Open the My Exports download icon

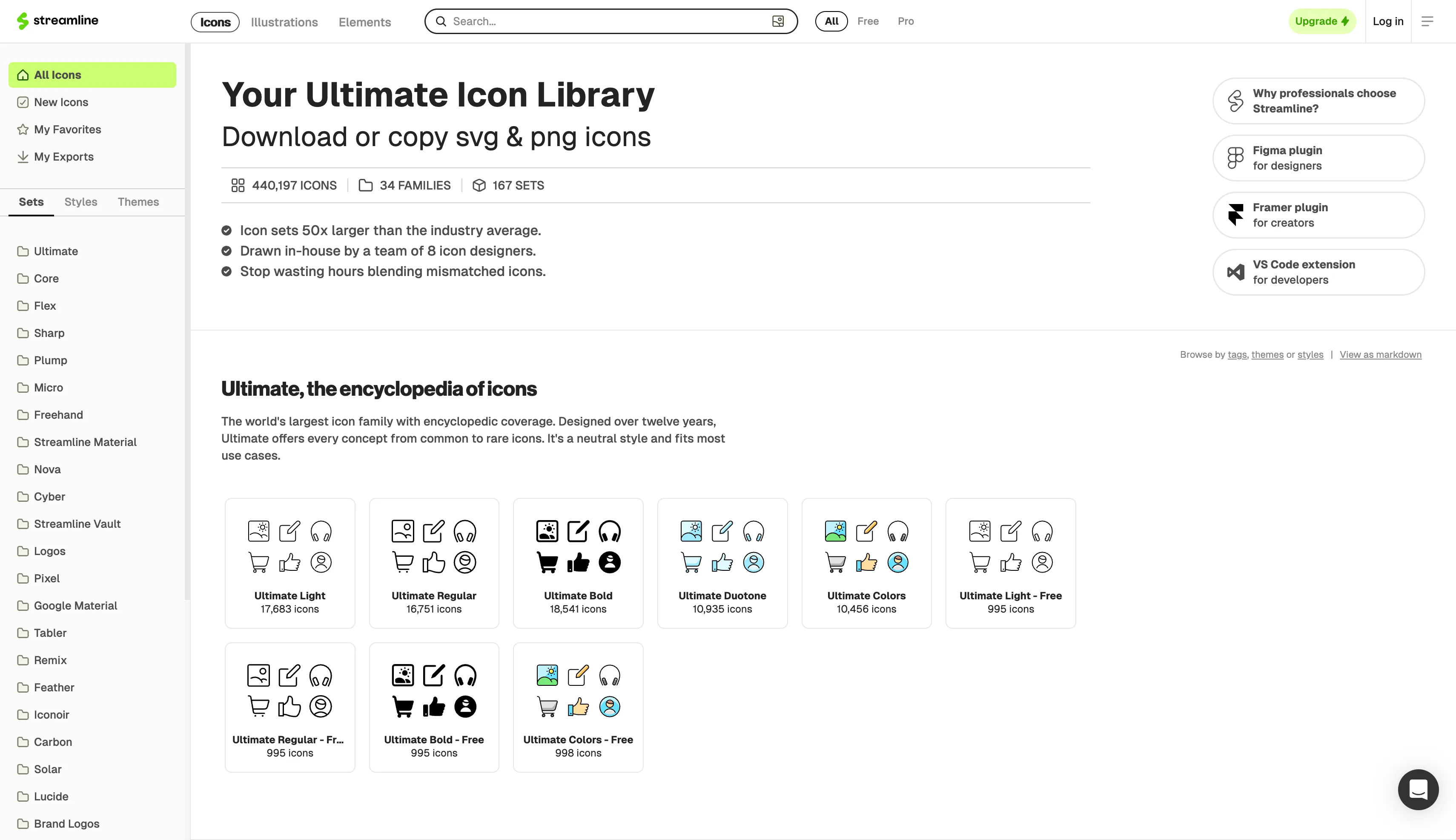[x=23, y=157]
